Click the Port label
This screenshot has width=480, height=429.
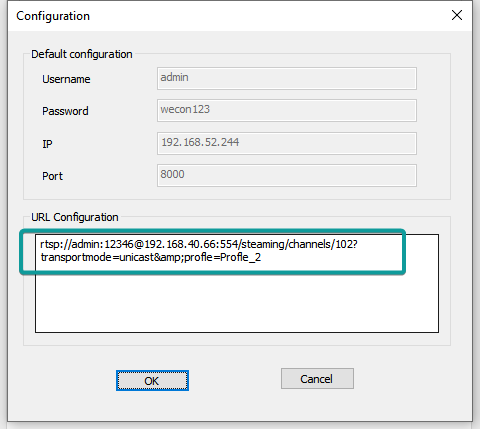52,176
